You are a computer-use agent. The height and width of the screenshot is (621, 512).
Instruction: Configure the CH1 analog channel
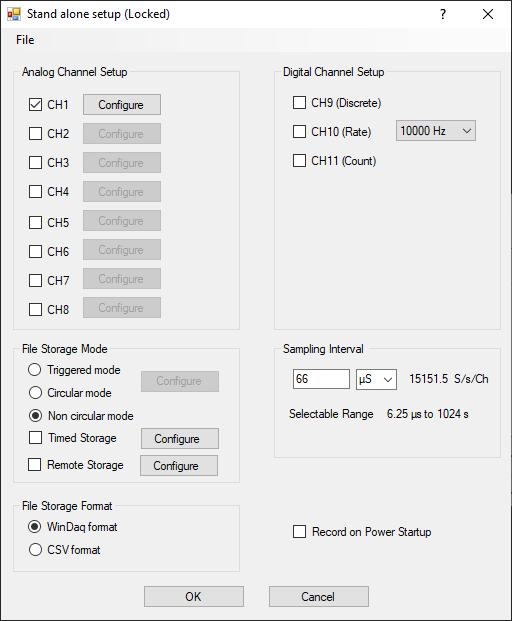[x=122, y=105]
